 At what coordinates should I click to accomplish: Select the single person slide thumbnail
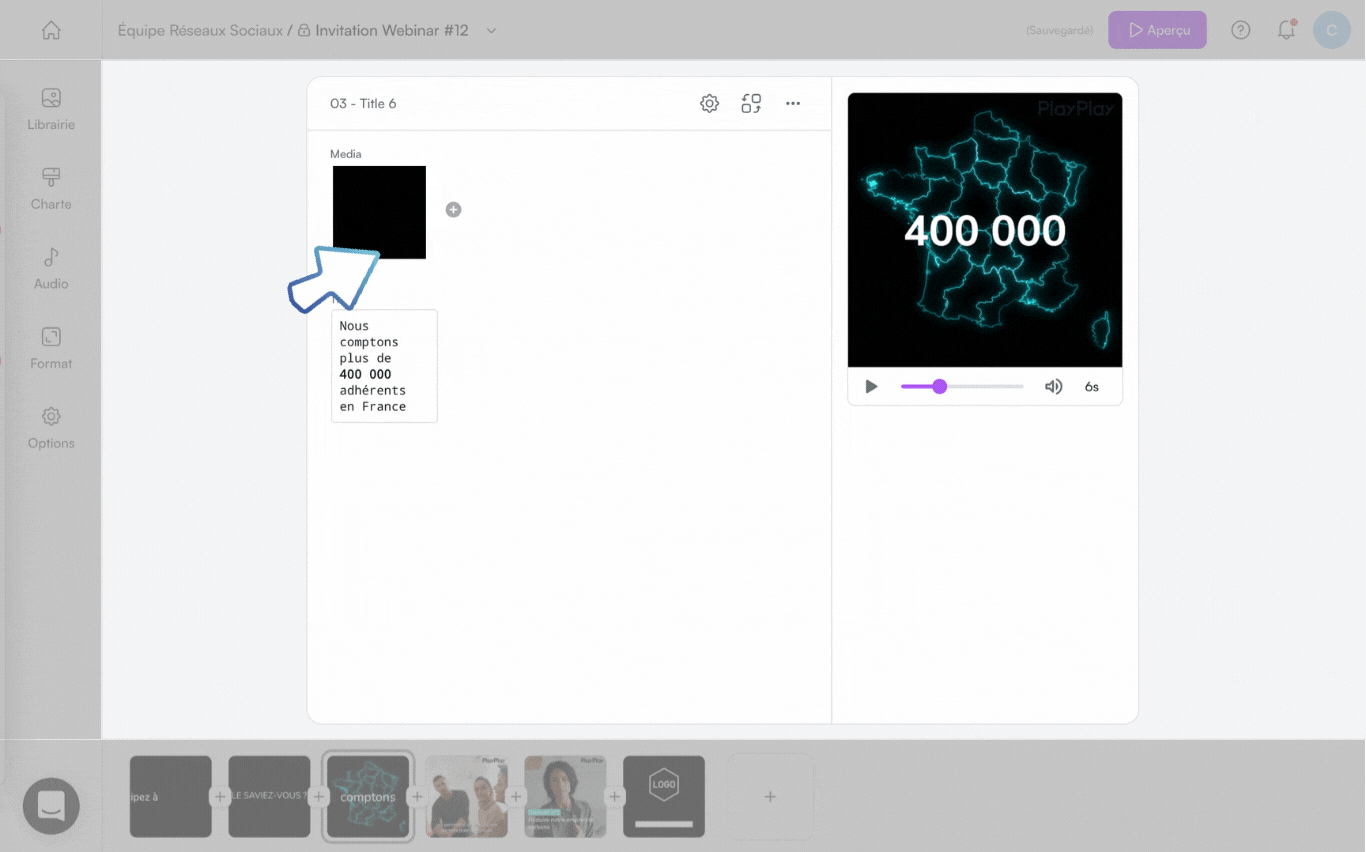coord(565,797)
